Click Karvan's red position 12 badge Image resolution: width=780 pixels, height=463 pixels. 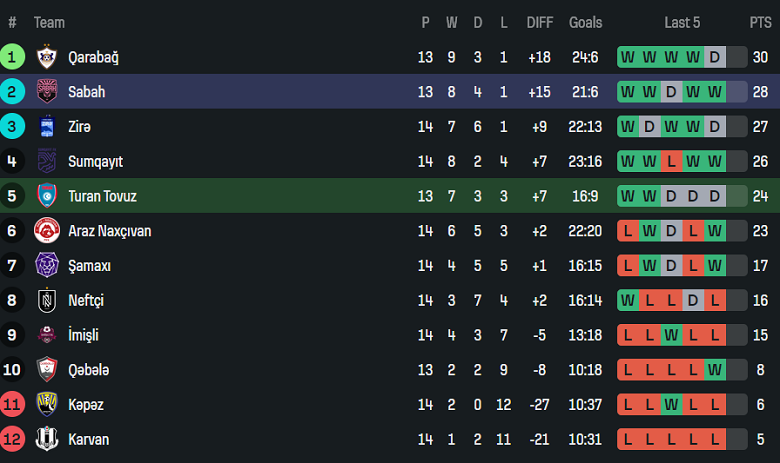pos(13,439)
